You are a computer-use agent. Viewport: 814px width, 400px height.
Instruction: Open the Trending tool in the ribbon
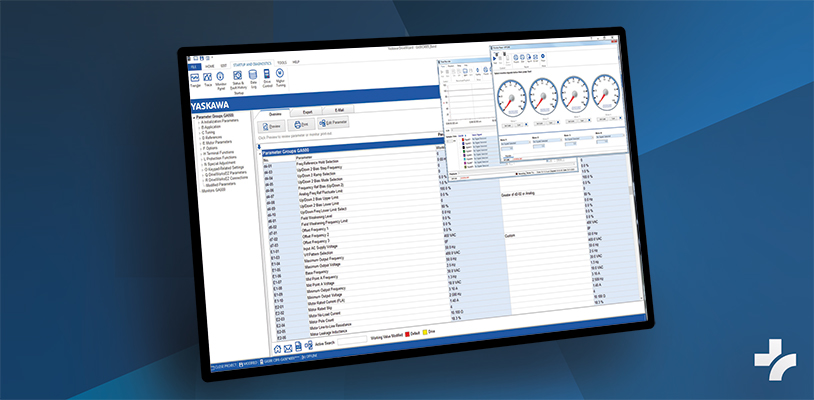[195, 80]
